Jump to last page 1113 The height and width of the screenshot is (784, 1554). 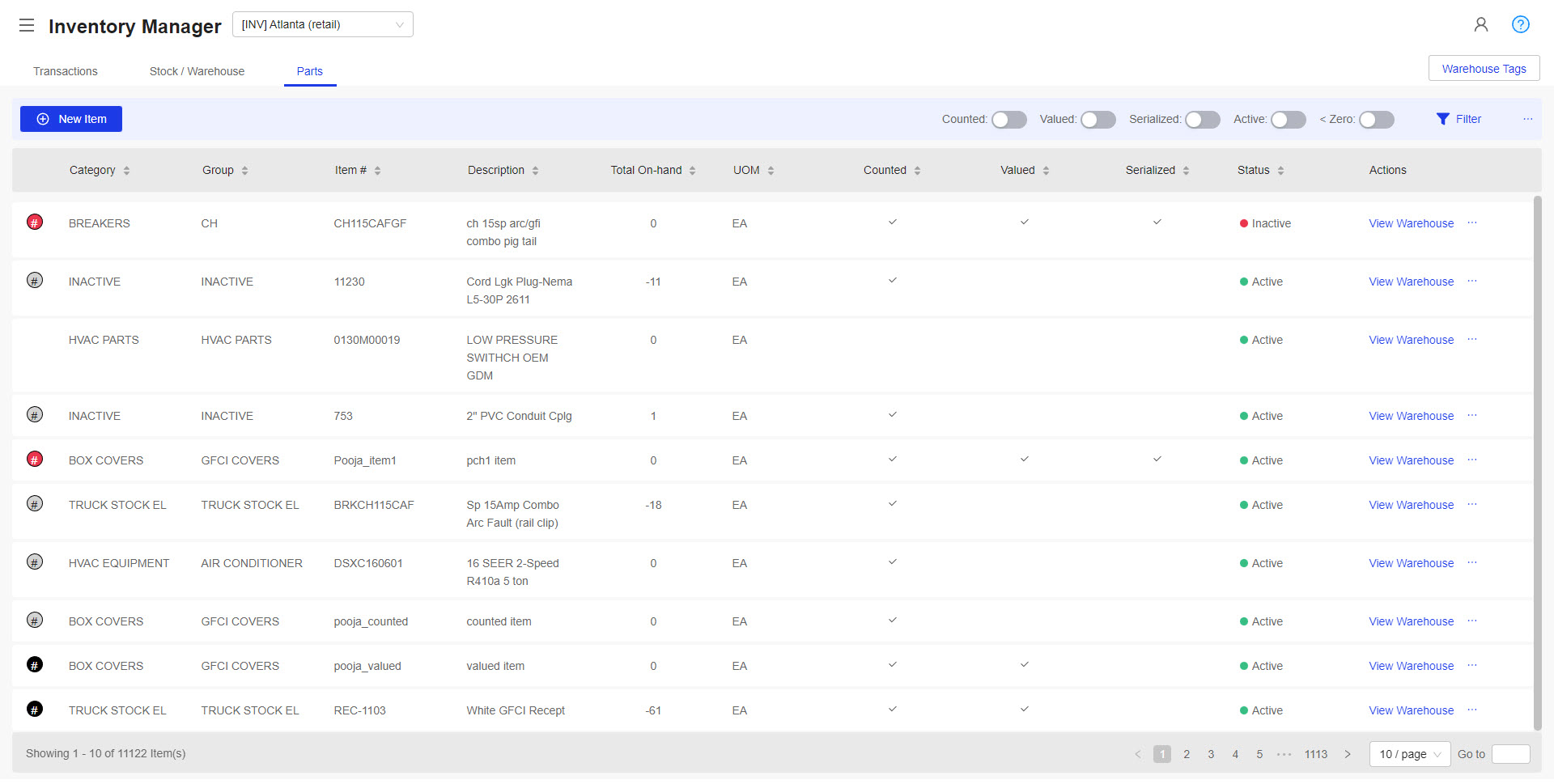click(1316, 754)
